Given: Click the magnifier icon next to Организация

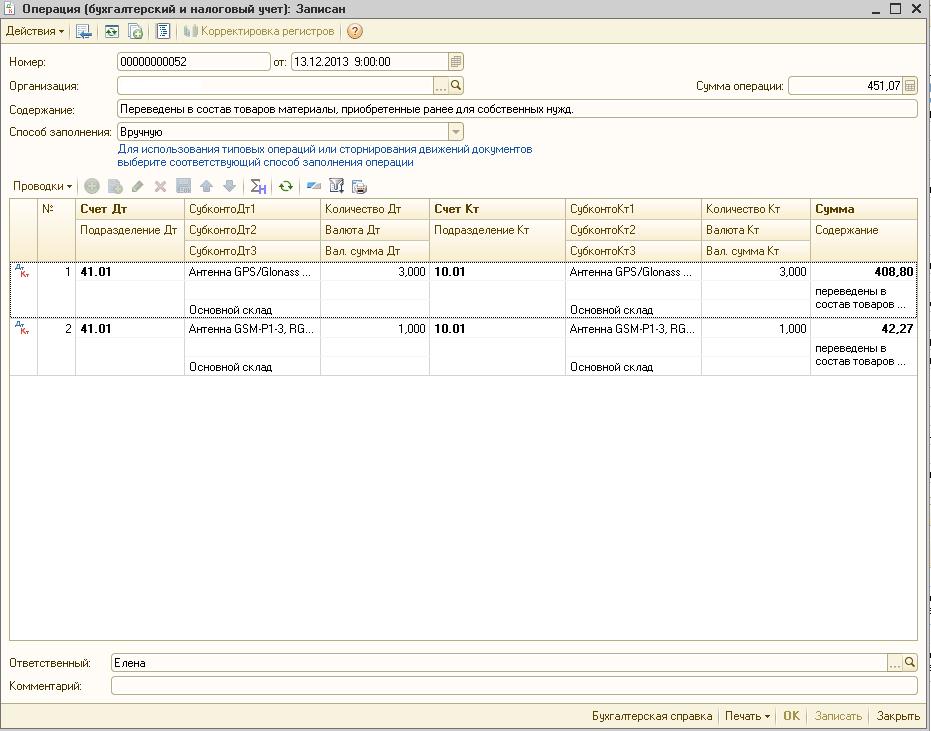Looking at the screenshot, I should (x=456, y=86).
